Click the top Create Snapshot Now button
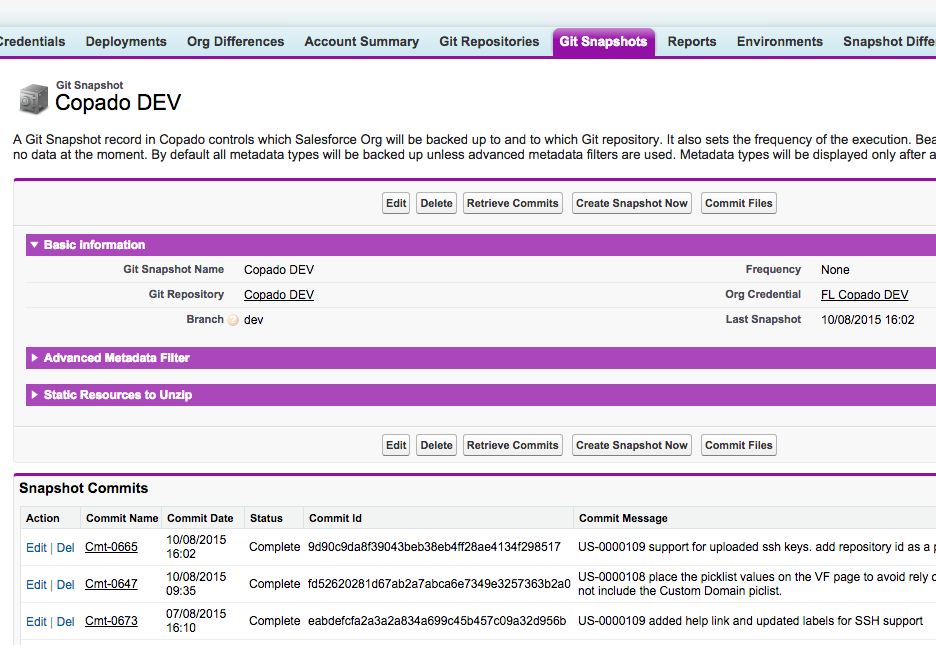936x645 pixels. tap(632, 203)
